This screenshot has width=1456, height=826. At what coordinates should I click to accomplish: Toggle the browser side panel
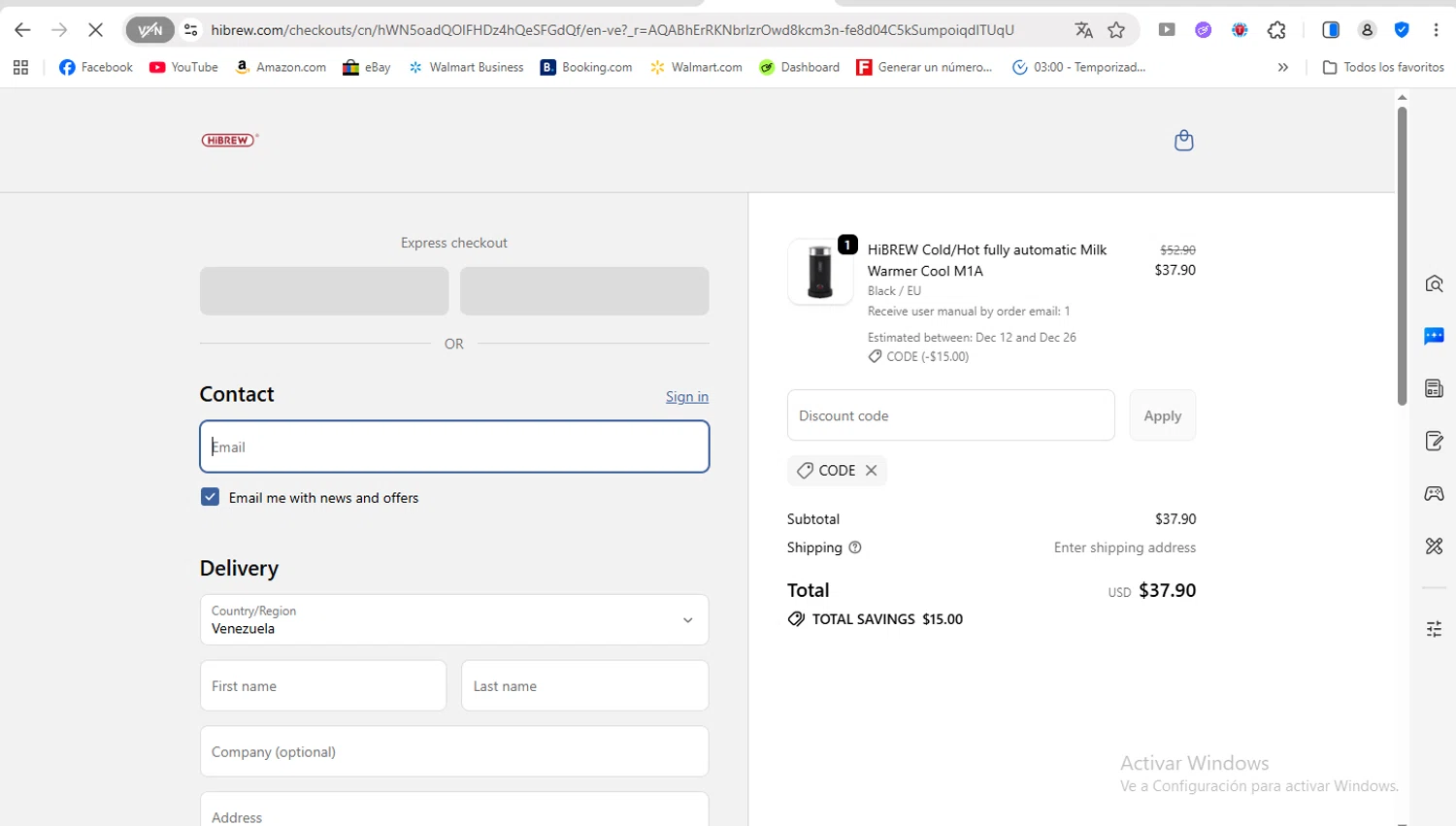1331,30
